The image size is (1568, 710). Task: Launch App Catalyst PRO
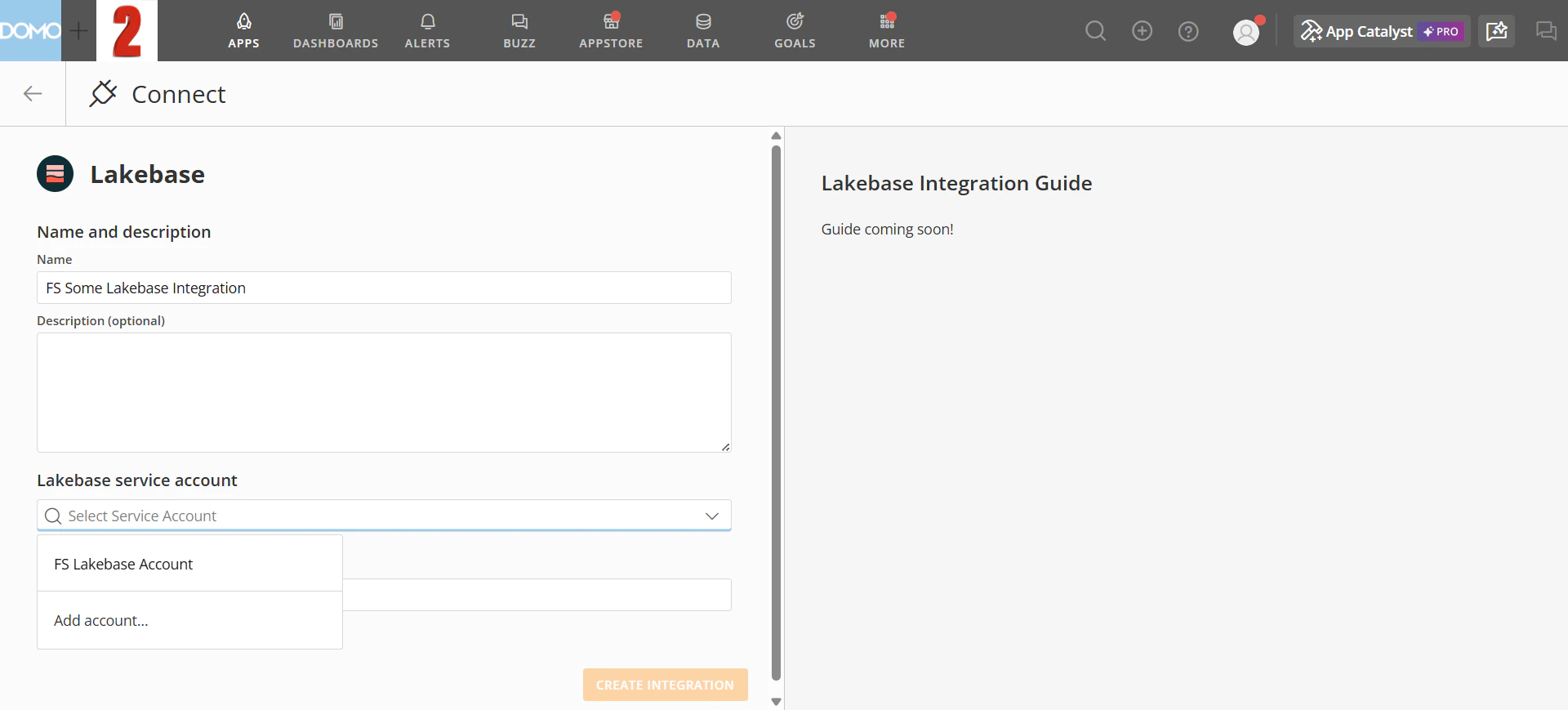pyautogui.click(x=1382, y=31)
